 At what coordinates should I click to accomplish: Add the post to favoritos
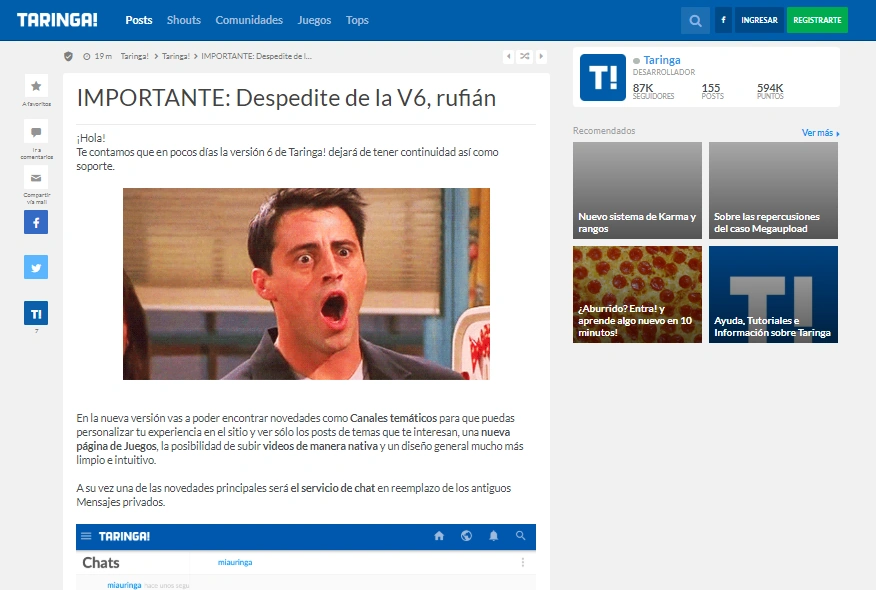point(36,86)
